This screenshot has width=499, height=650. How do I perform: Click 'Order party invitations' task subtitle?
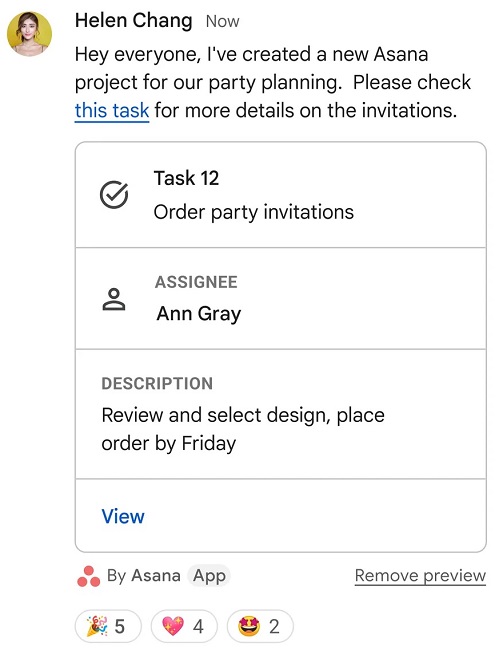[x=254, y=212]
